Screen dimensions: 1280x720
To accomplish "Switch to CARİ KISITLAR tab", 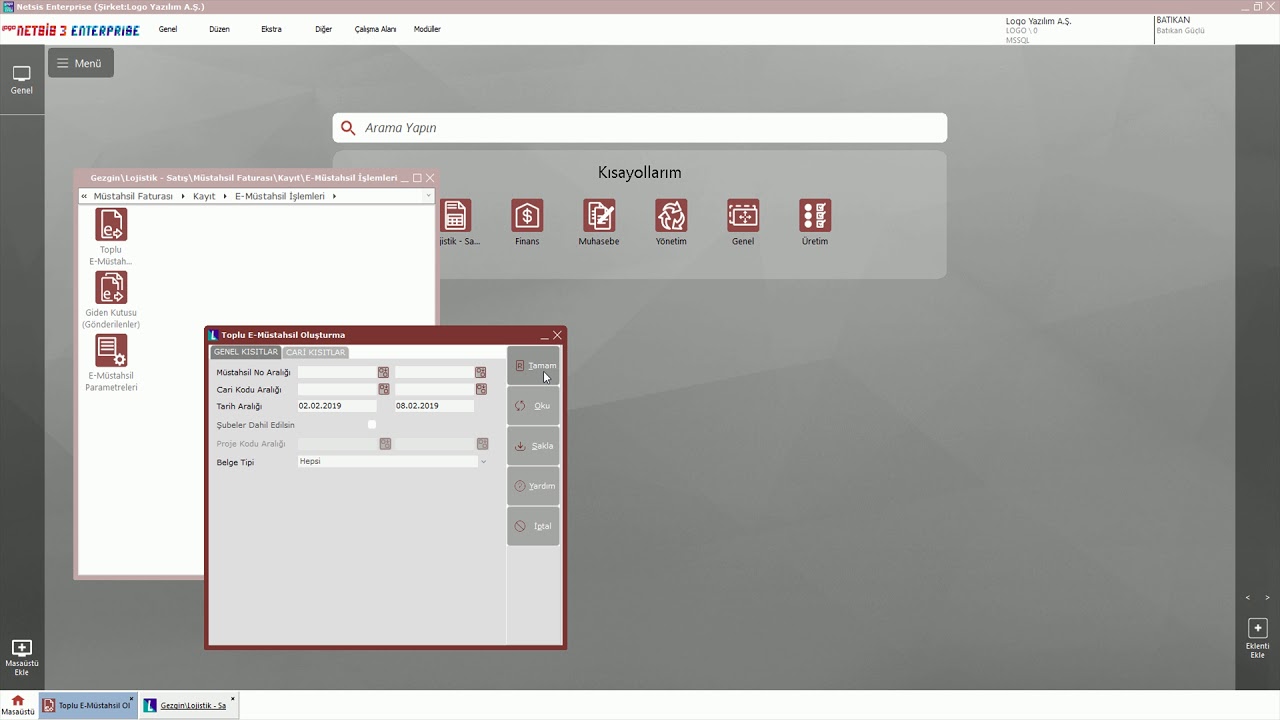I will 315,352.
